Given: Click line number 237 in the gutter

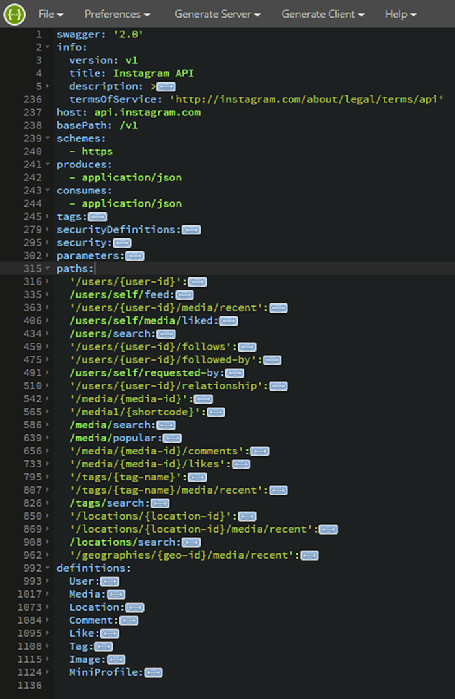Looking at the screenshot, I should (x=33, y=112).
